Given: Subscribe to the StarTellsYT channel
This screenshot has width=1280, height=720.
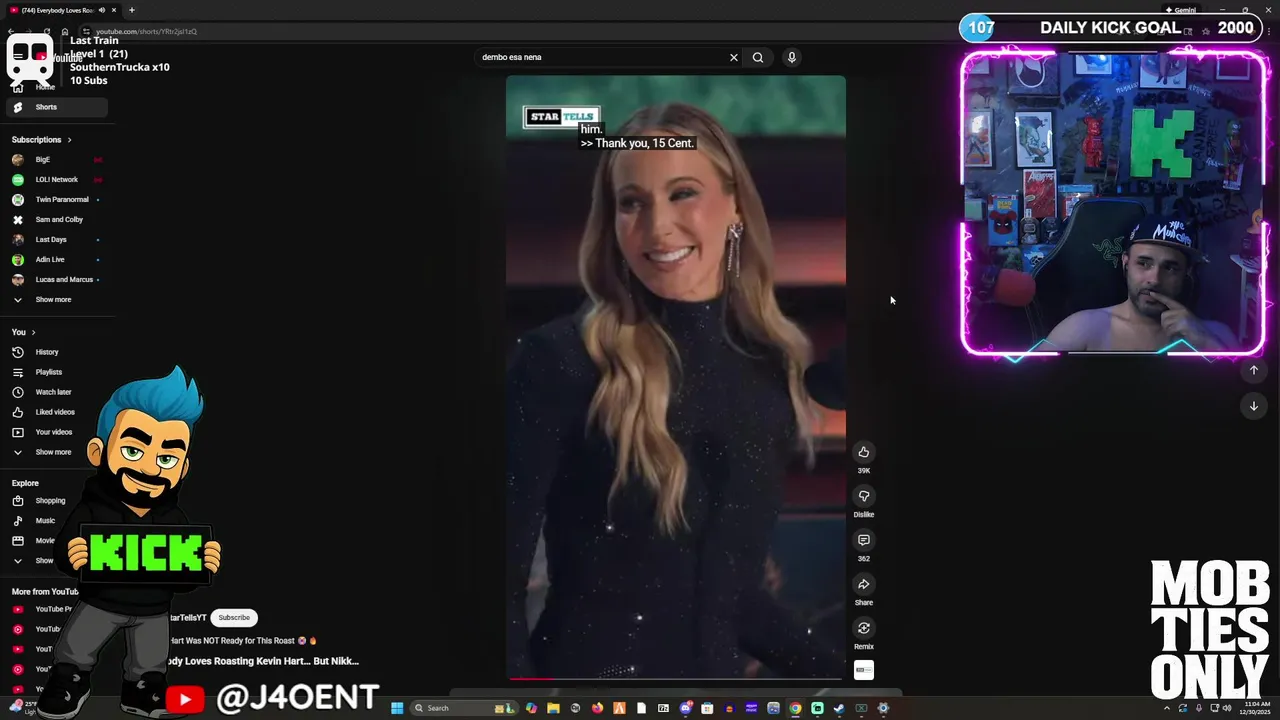Looking at the screenshot, I should click(x=234, y=618).
